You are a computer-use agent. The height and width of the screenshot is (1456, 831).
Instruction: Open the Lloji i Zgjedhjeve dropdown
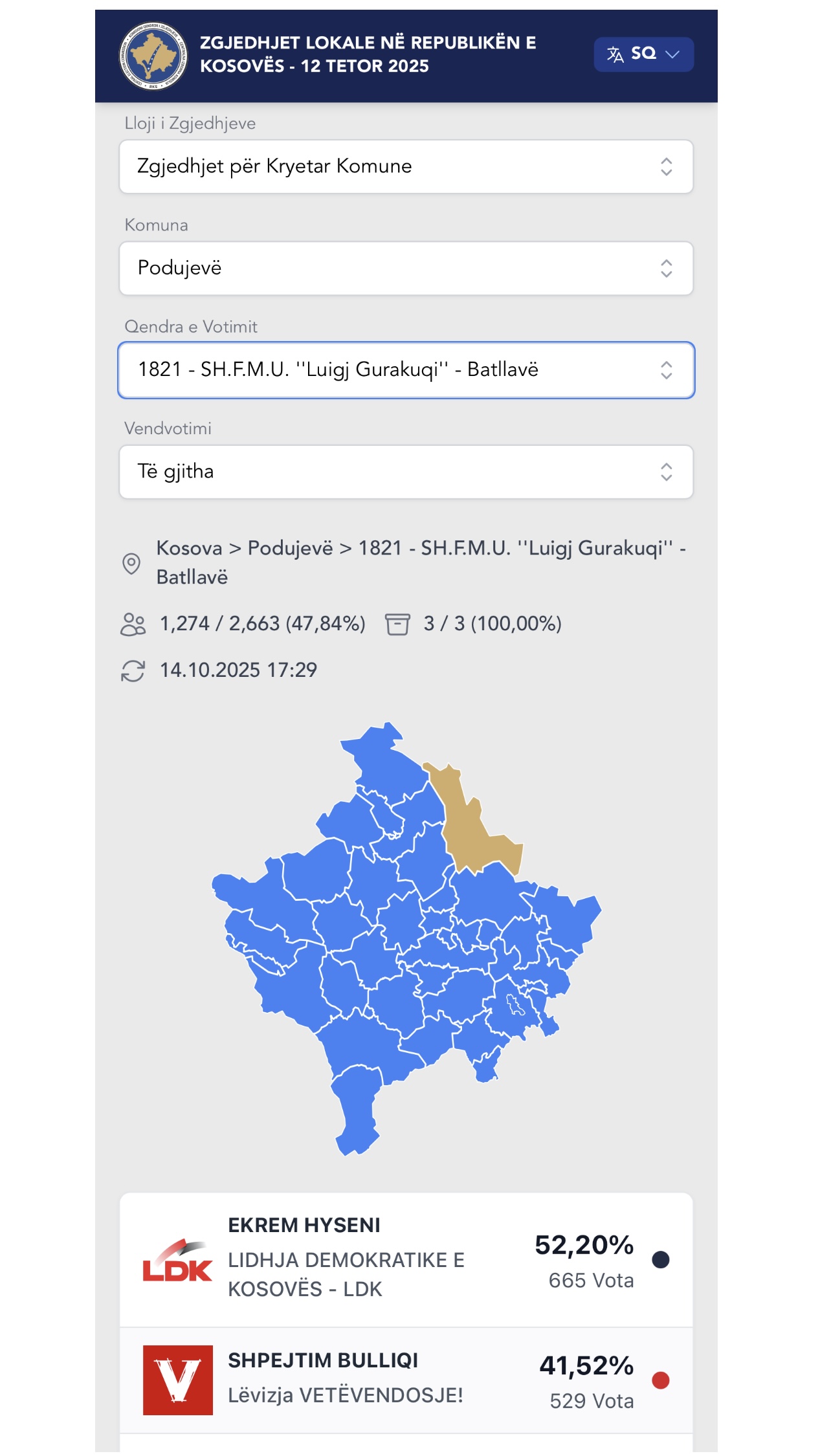click(x=406, y=167)
